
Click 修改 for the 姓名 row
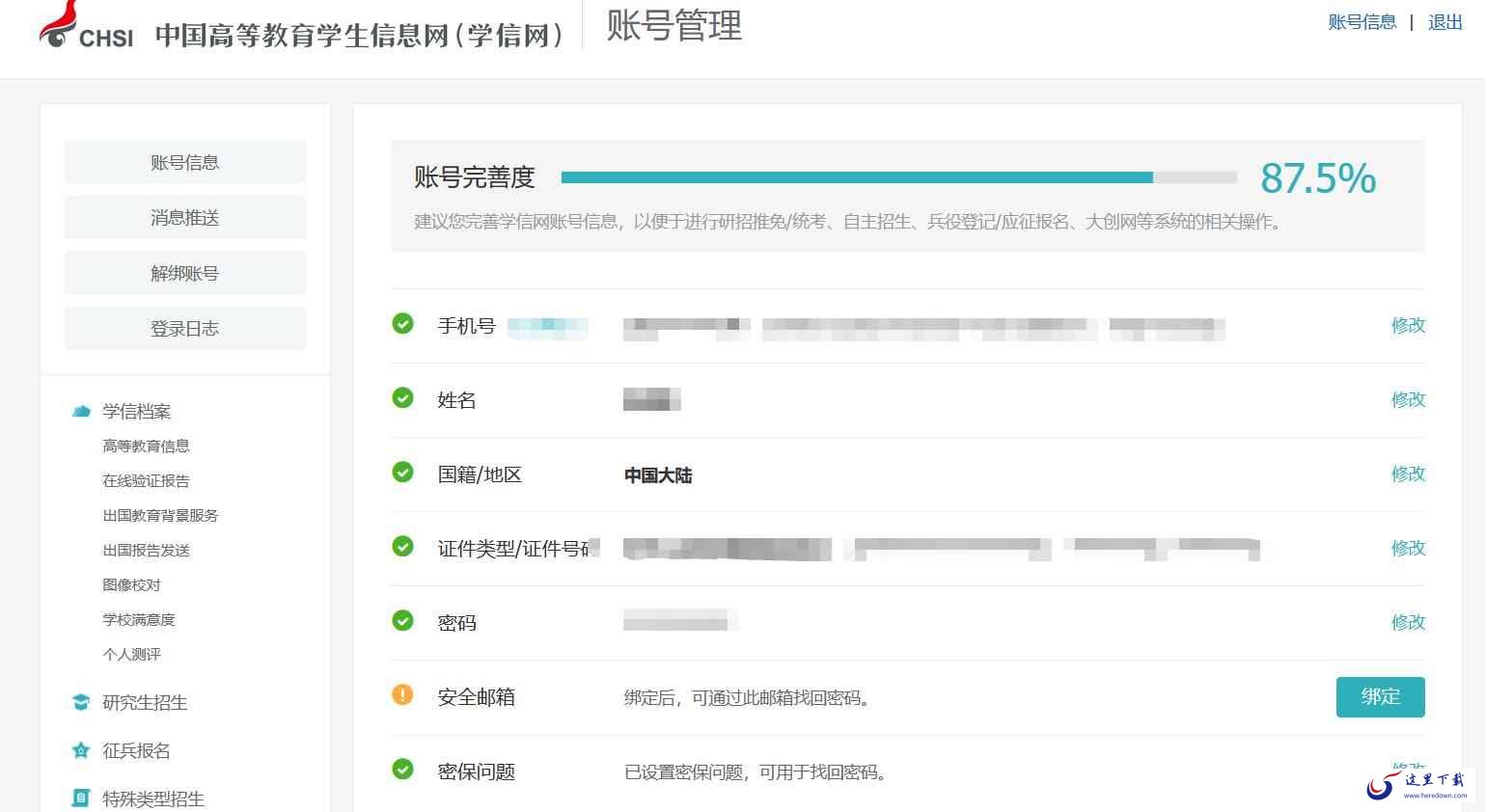1408,399
